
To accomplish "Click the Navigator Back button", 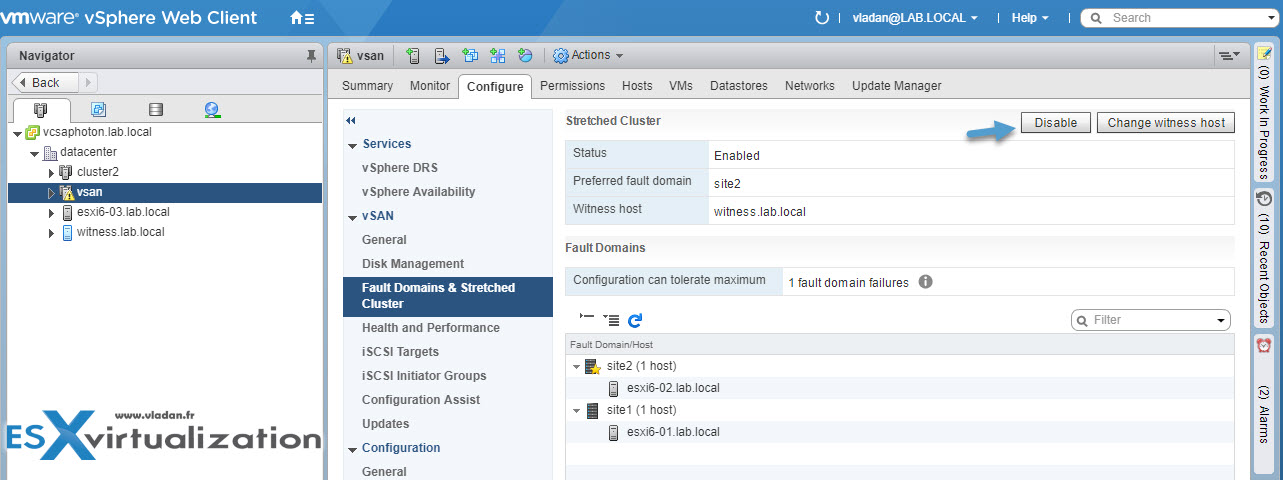I will [x=45, y=83].
